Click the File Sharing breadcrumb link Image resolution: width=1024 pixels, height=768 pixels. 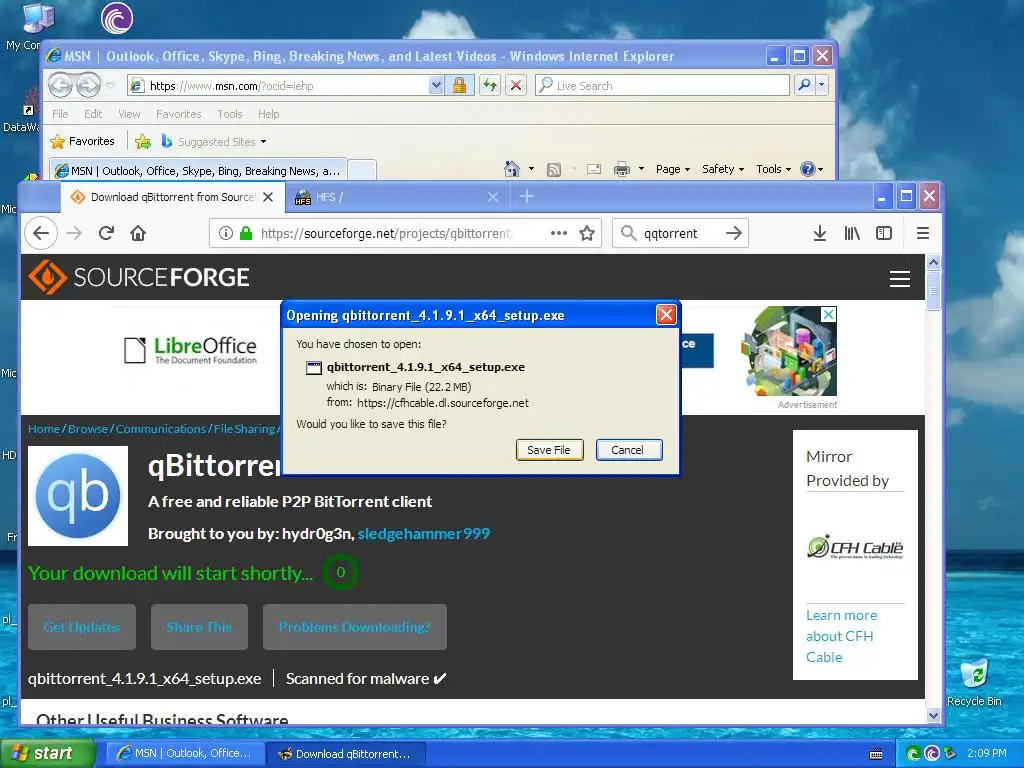(244, 429)
